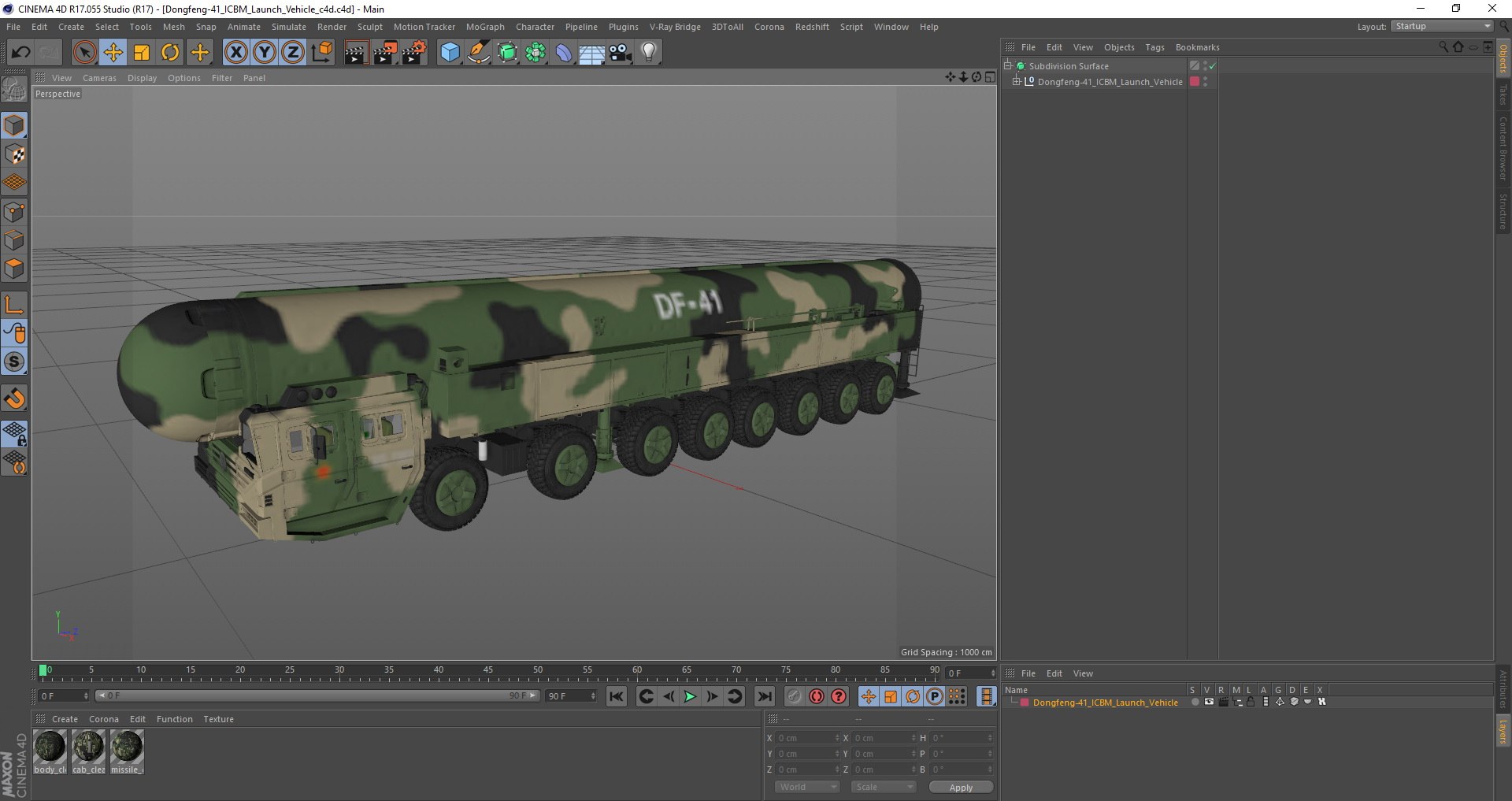This screenshot has height=801, width=1512.
Task: Add a Camera object
Action: [x=621, y=53]
